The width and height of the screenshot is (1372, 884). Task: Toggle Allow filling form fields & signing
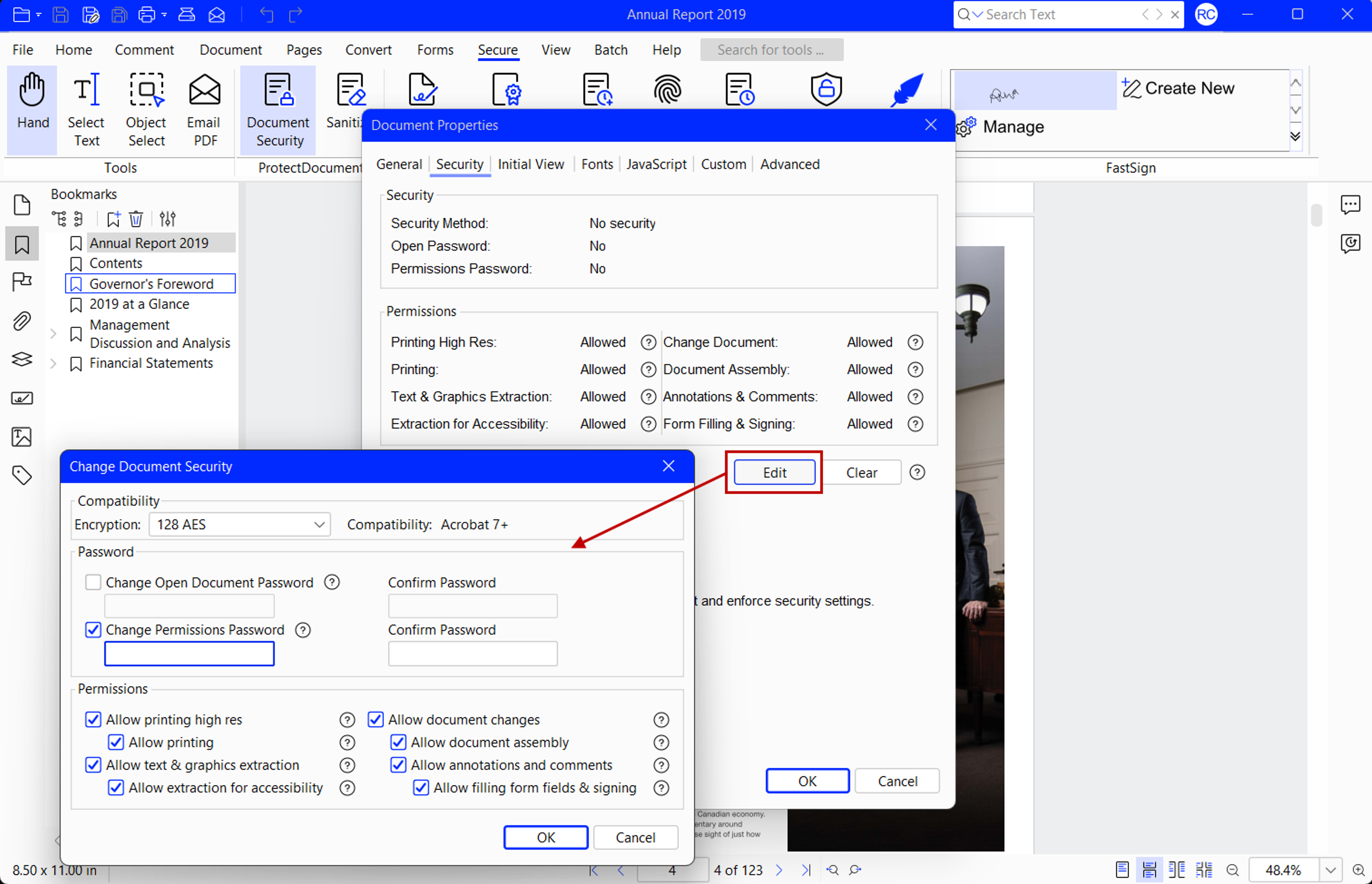pos(421,788)
